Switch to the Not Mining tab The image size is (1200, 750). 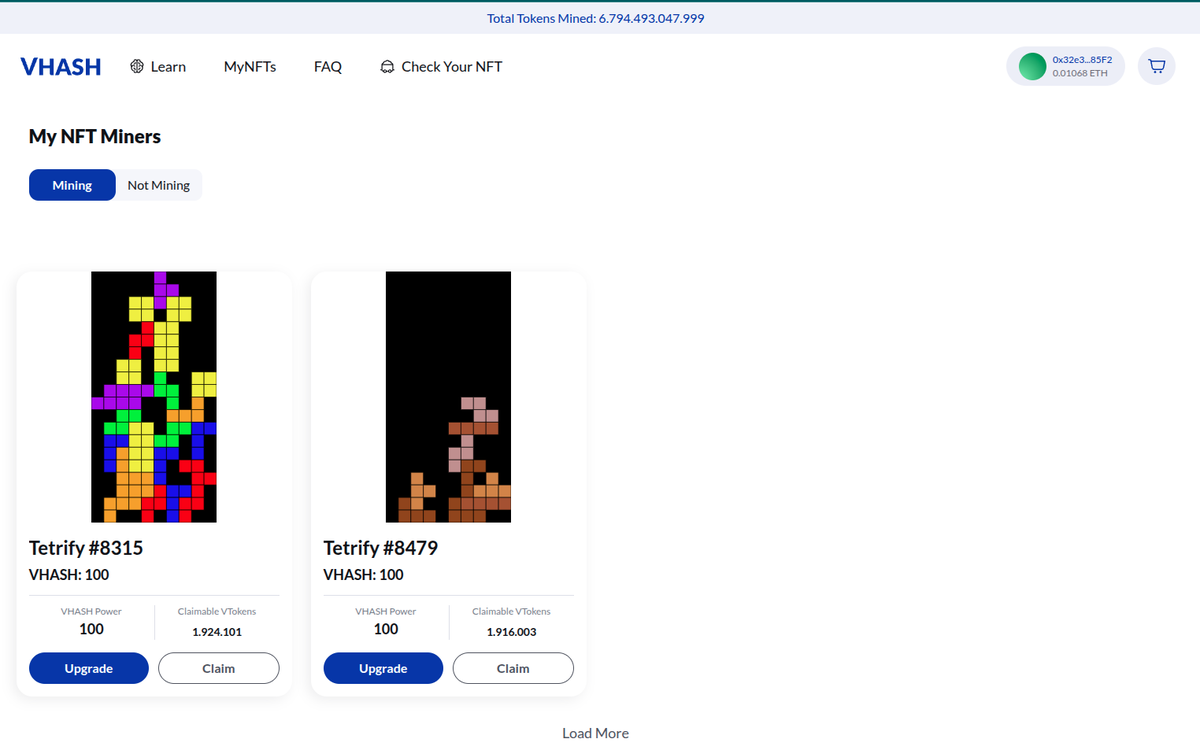(x=159, y=185)
